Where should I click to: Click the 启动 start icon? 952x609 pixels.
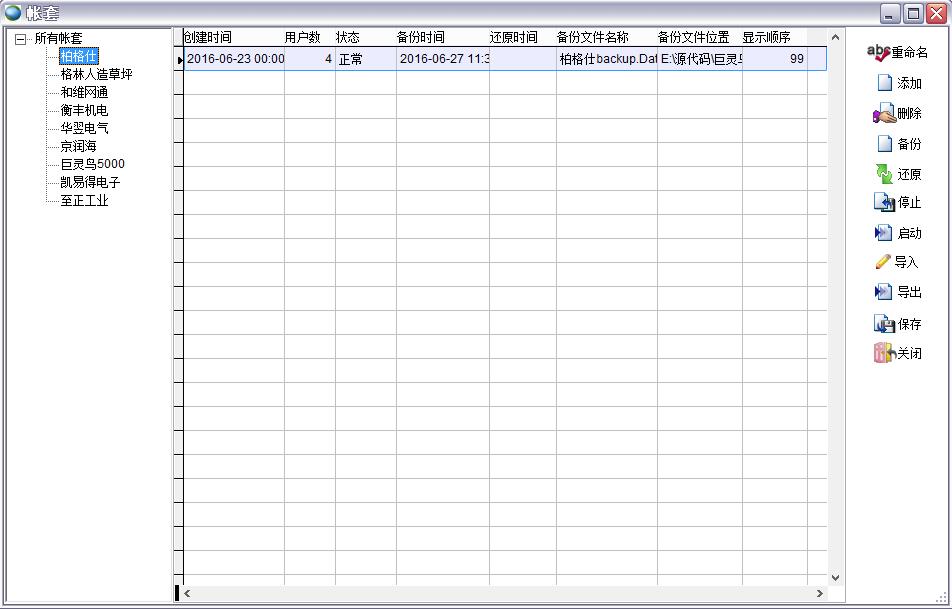884,233
